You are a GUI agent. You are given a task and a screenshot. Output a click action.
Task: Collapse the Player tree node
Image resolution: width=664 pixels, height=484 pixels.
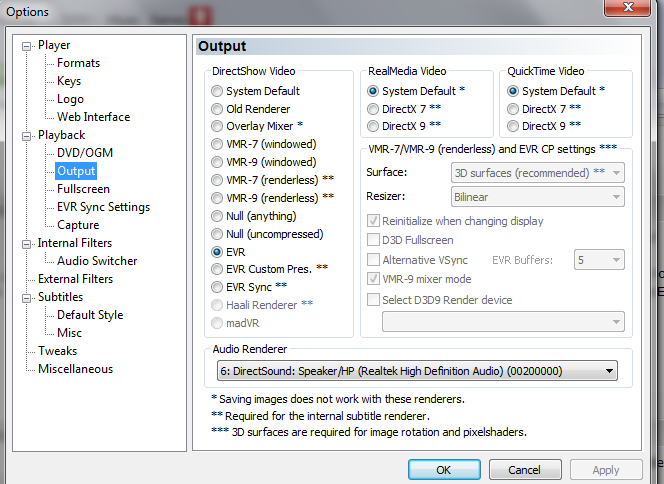[27, 46]
